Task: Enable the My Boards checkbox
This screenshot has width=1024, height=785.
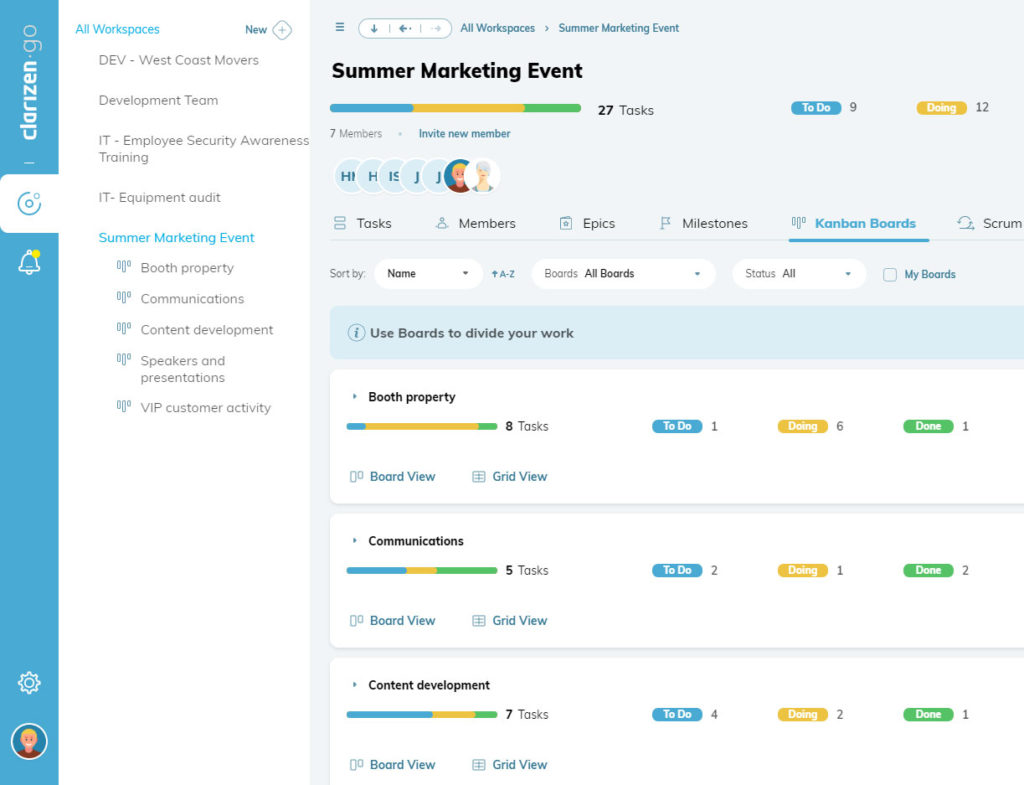Action: [x=889, y=273]
